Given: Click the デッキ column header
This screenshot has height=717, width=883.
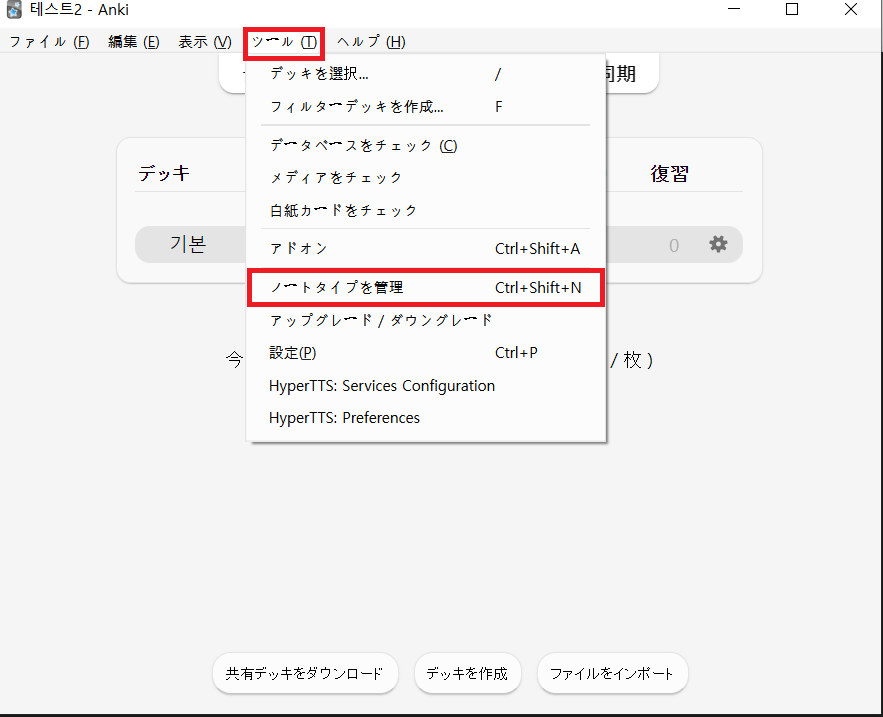Looking at the screenshot, I should pos(164,173).
